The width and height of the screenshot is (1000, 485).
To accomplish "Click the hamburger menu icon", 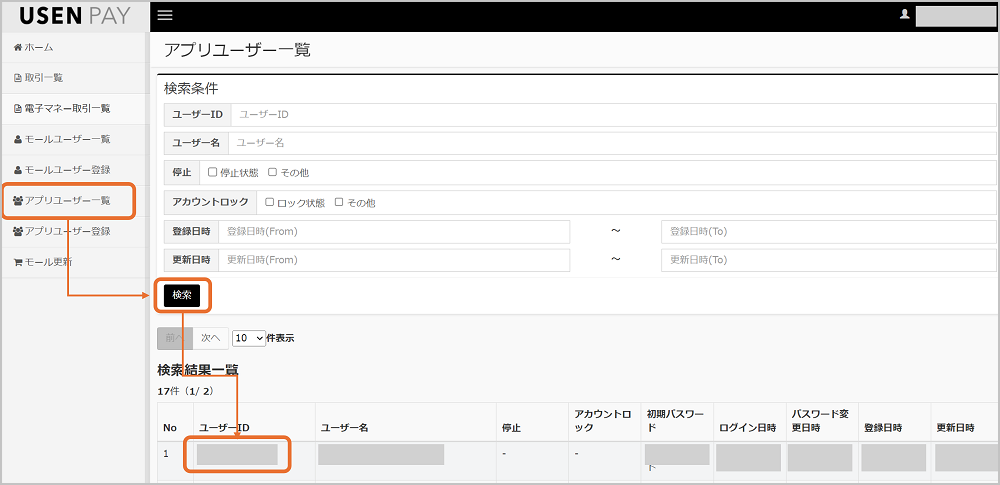I will pos(165,15).
